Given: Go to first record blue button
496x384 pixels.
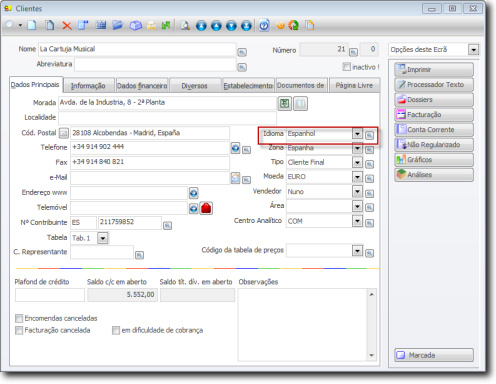Looking at the screenshot, I should coord(201,26).
